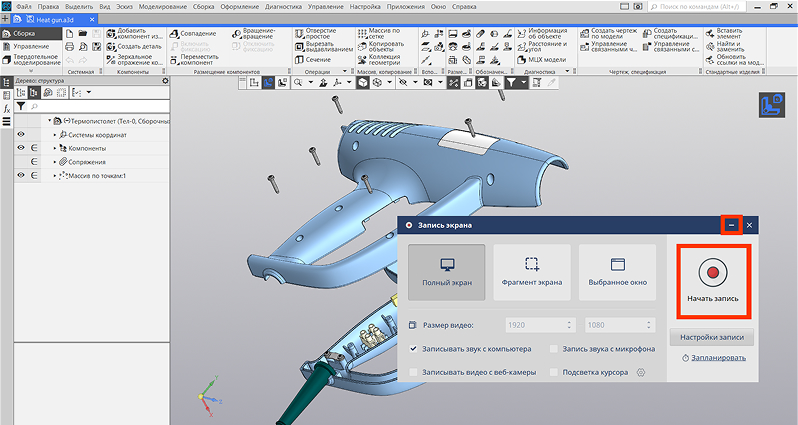Viewport: 798px width, 425px height.
Task: Enable Запись звука с микрофона checkbox
Action: pos(554,349)
